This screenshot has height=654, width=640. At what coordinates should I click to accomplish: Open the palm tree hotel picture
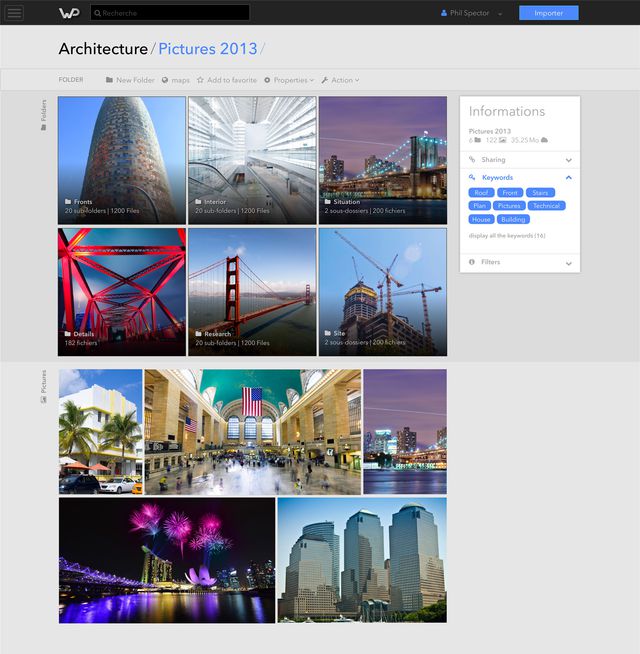pyautogui.click(x=101, y=432)
